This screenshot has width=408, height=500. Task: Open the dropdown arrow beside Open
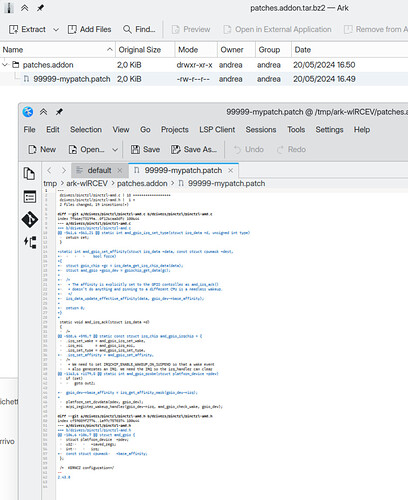[115, 150]
